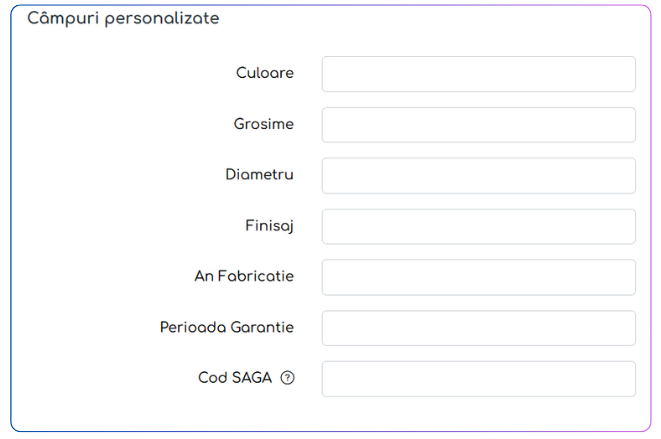Select the Diametru label
This screenshot has width=661, height=439.
[x=259, y=175]
